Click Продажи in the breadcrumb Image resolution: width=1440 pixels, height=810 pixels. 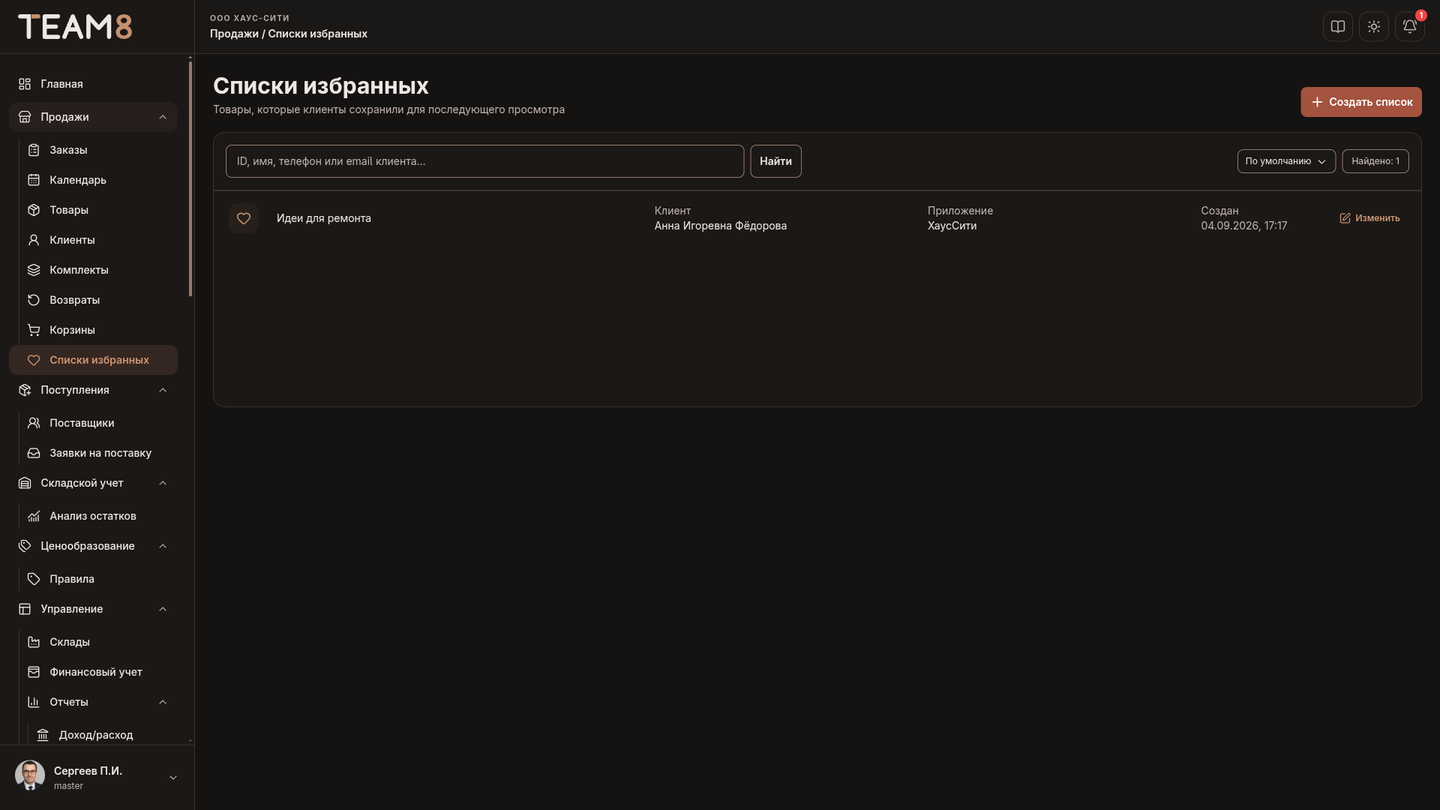click(x=234, y=34)
